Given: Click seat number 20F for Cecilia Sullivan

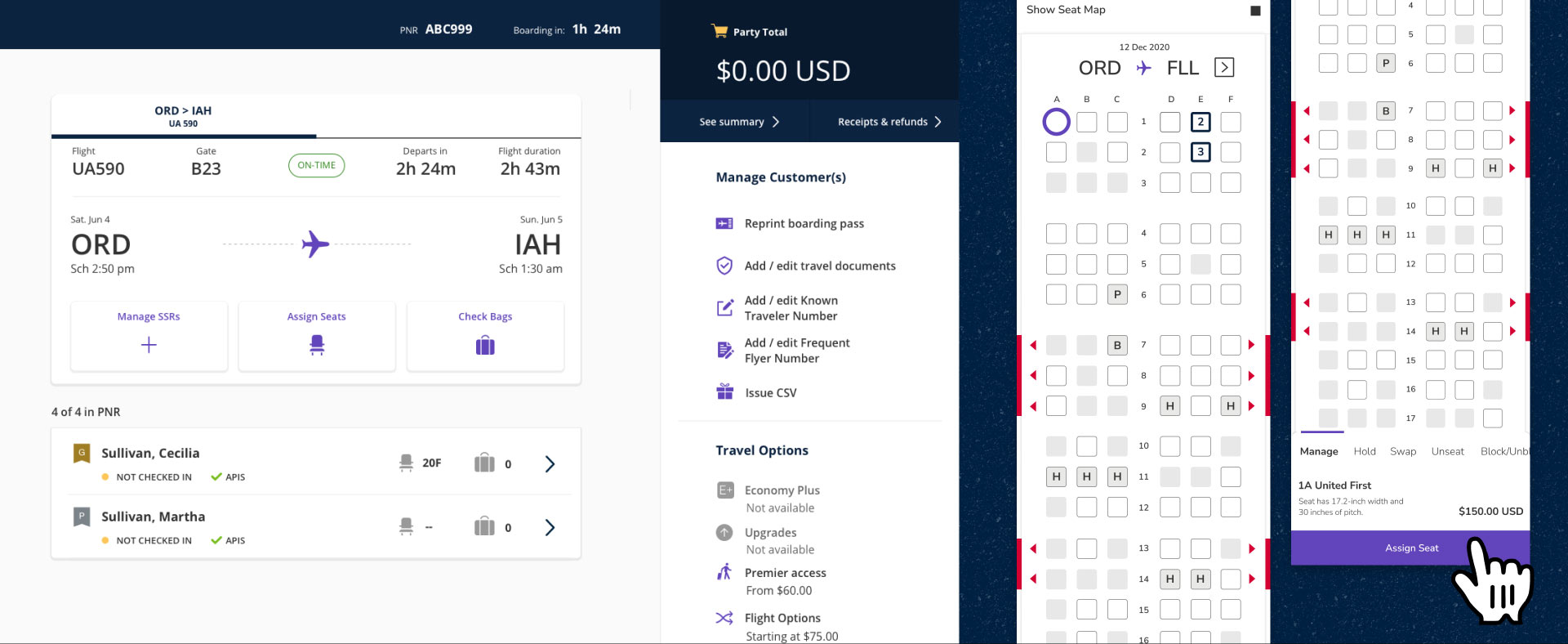Looking at the screenshot, I should point(432,463).
